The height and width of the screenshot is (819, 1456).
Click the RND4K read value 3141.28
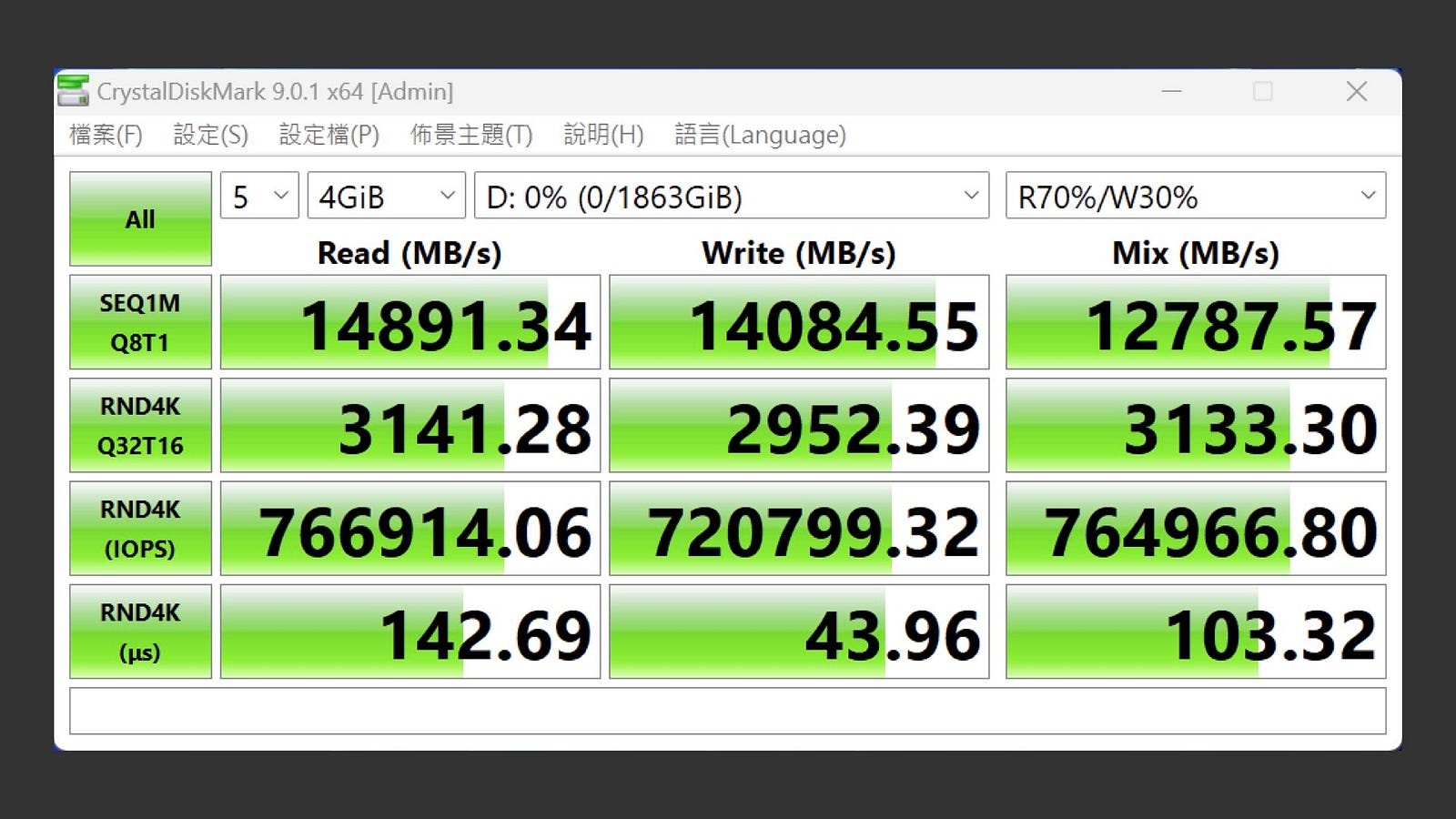click(410, 425)
